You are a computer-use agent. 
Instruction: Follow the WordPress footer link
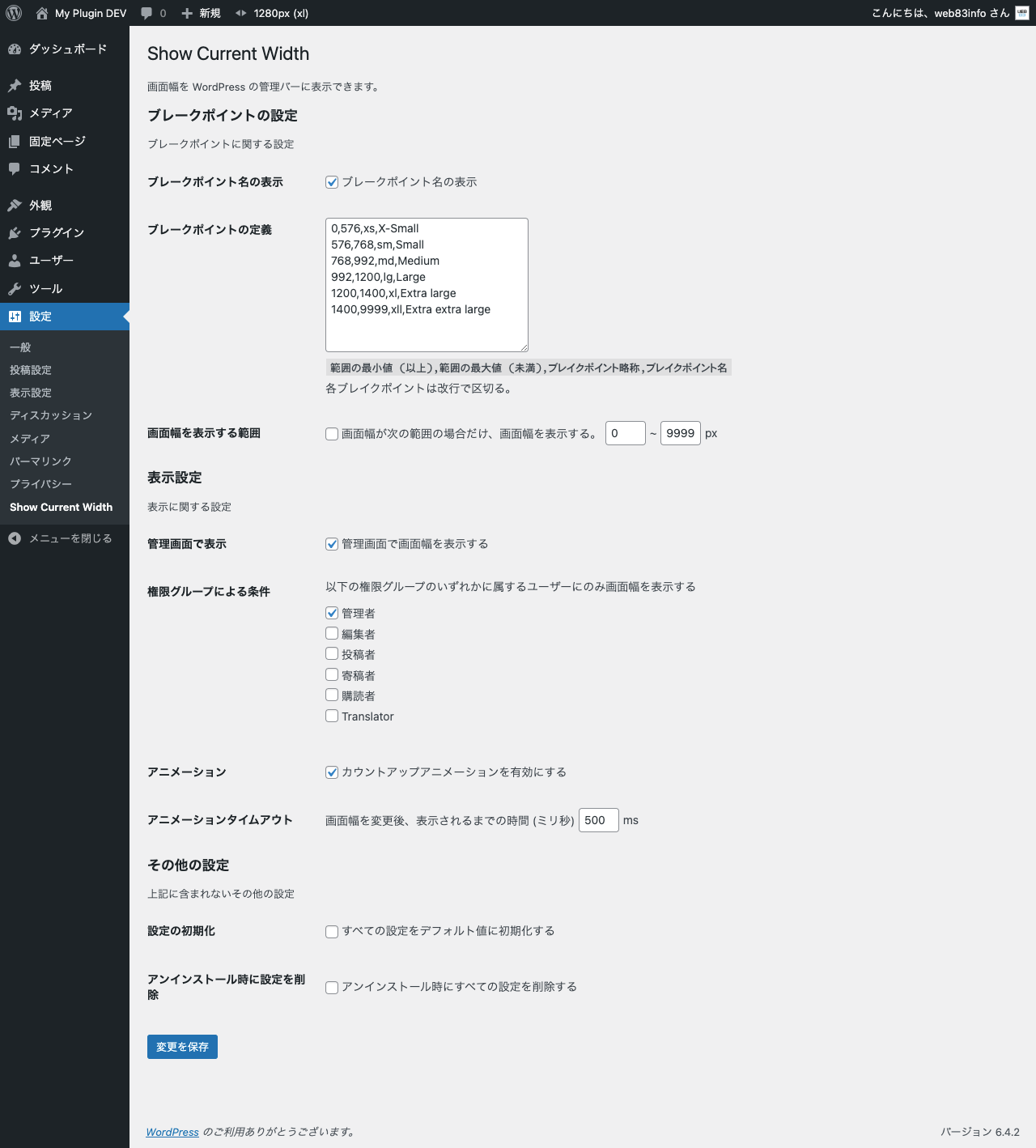[172, 1132]
